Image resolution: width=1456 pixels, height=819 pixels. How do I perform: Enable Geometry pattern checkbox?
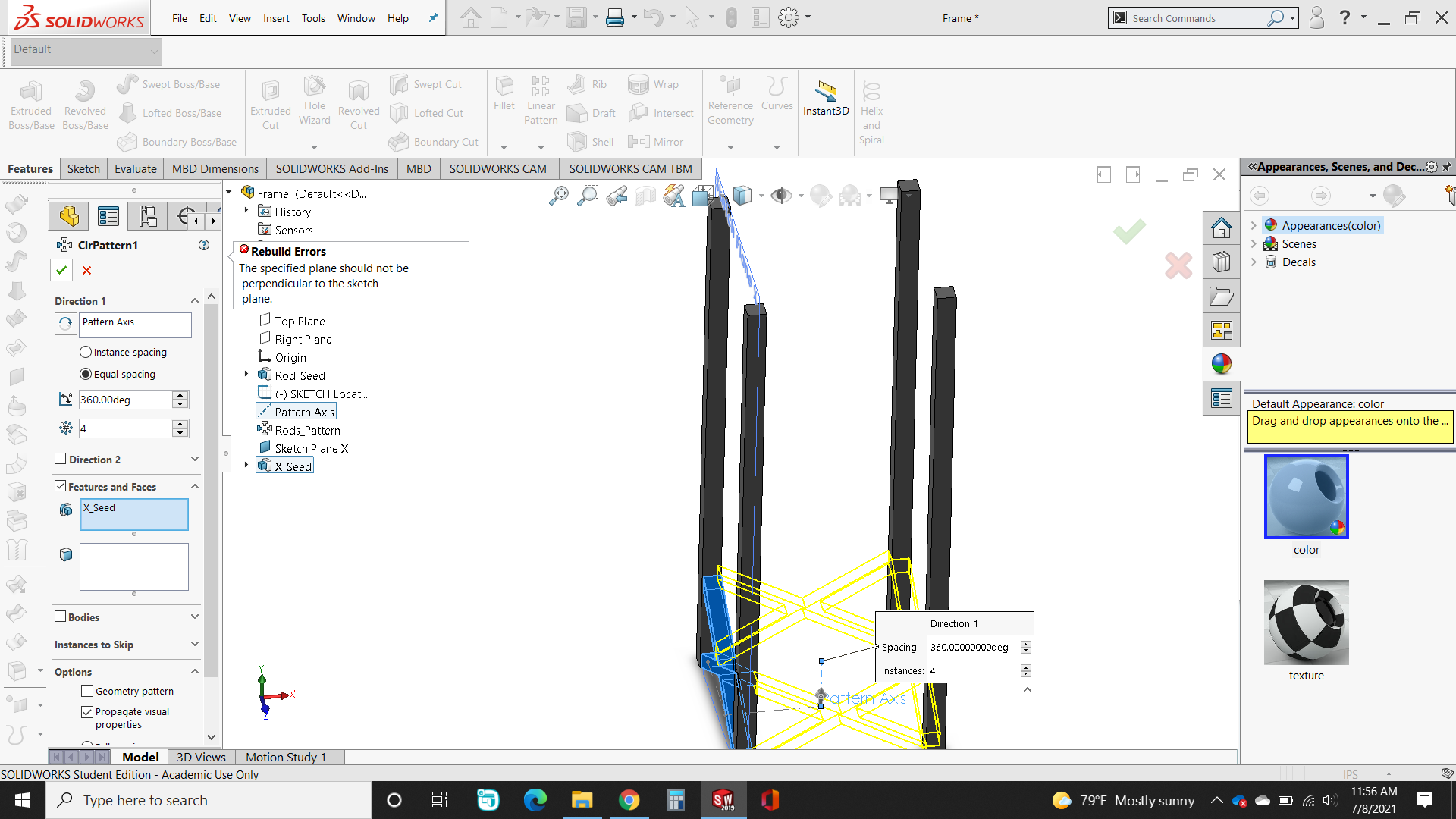(87, 691)
